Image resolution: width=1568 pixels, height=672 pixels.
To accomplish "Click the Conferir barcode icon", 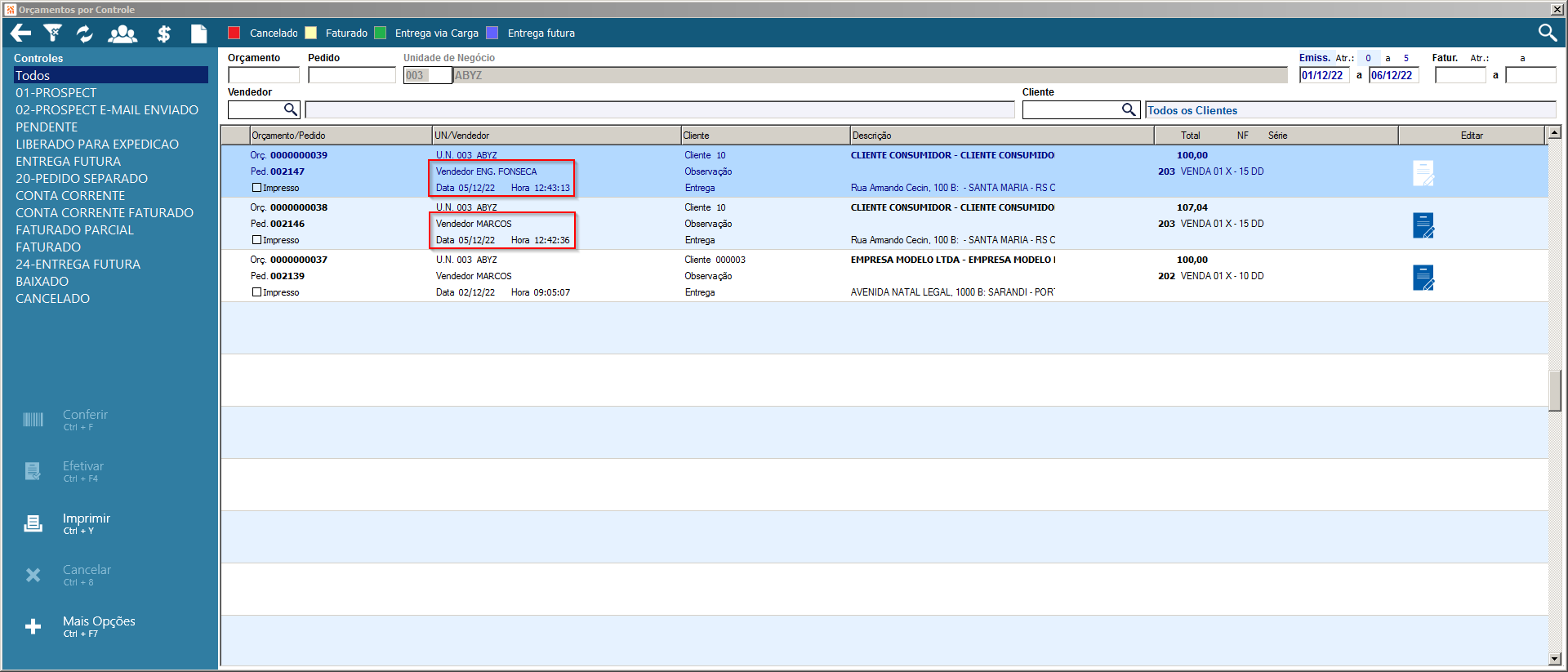I will (33, 420).
